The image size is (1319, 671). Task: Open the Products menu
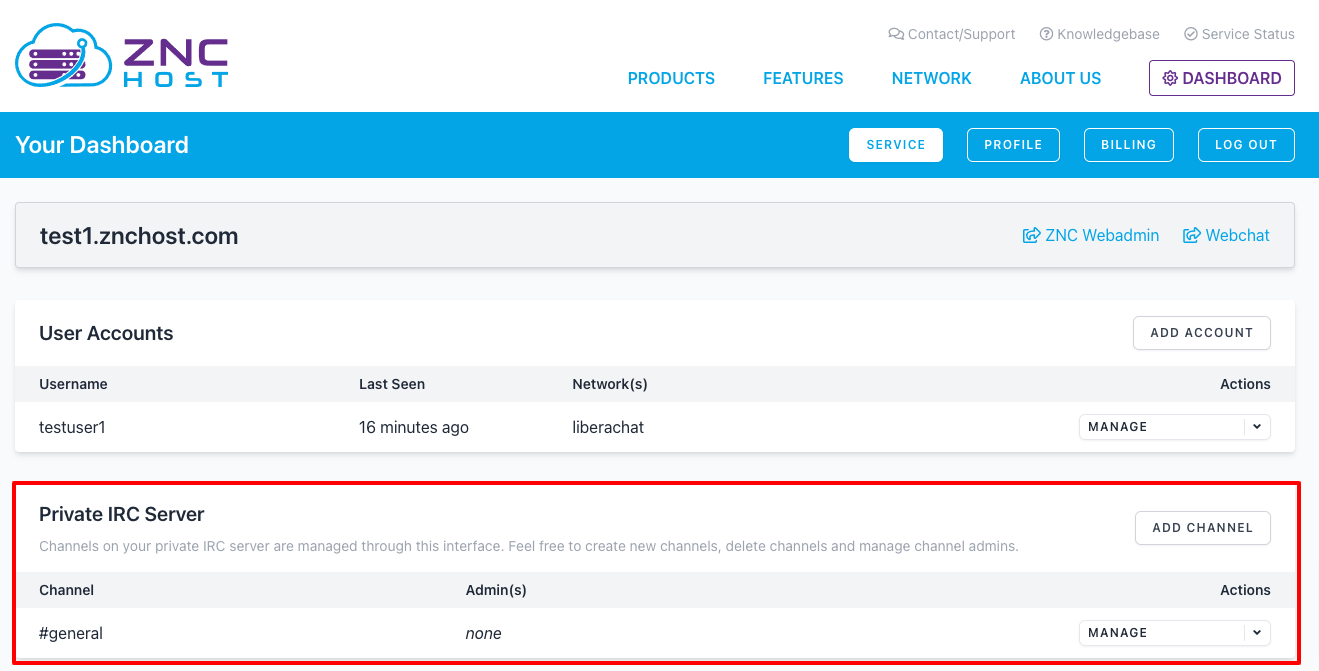coord(671,79)
